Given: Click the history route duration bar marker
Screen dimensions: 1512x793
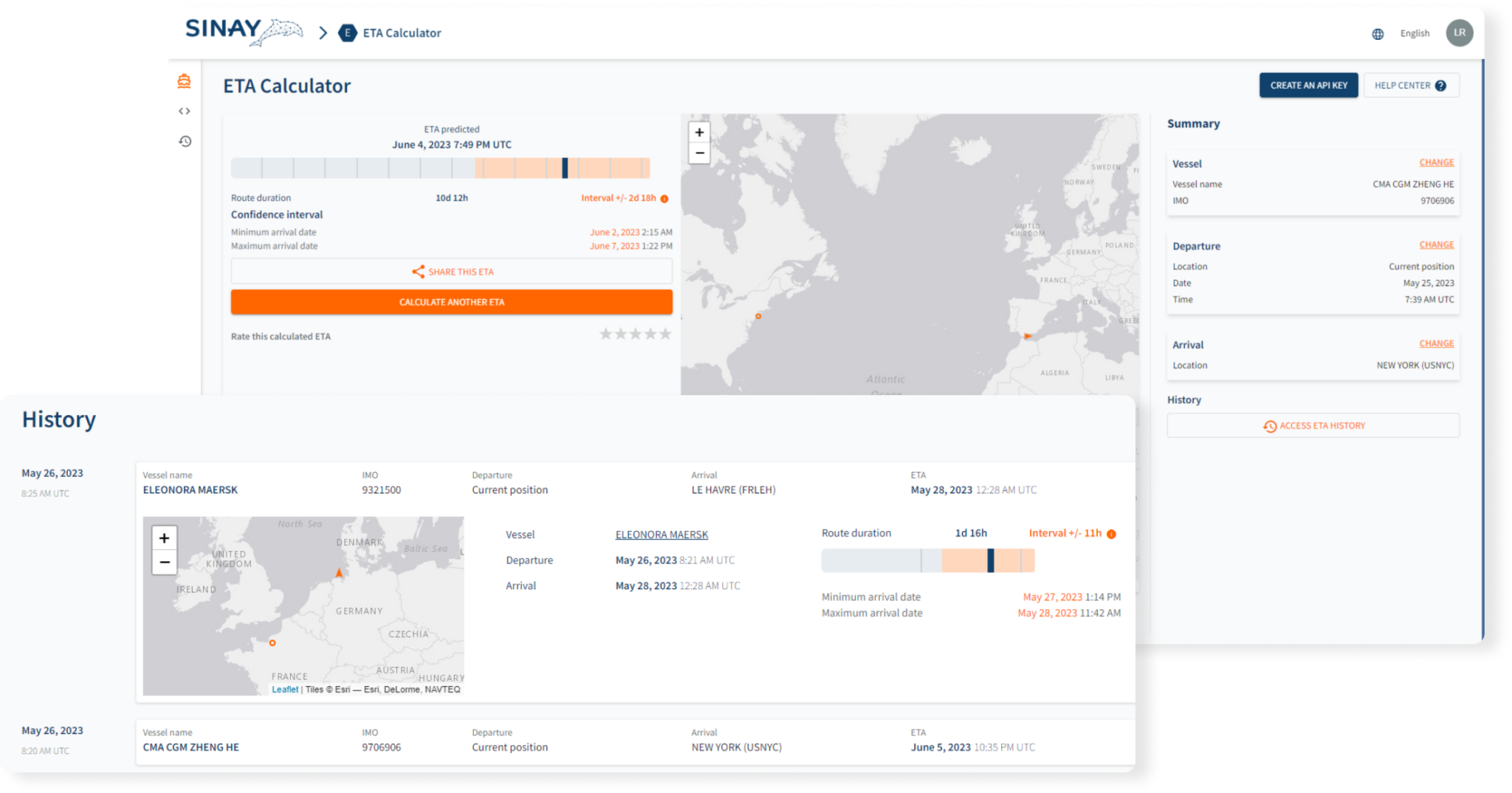Looking at the screenshot, I should tap(991, 560).
